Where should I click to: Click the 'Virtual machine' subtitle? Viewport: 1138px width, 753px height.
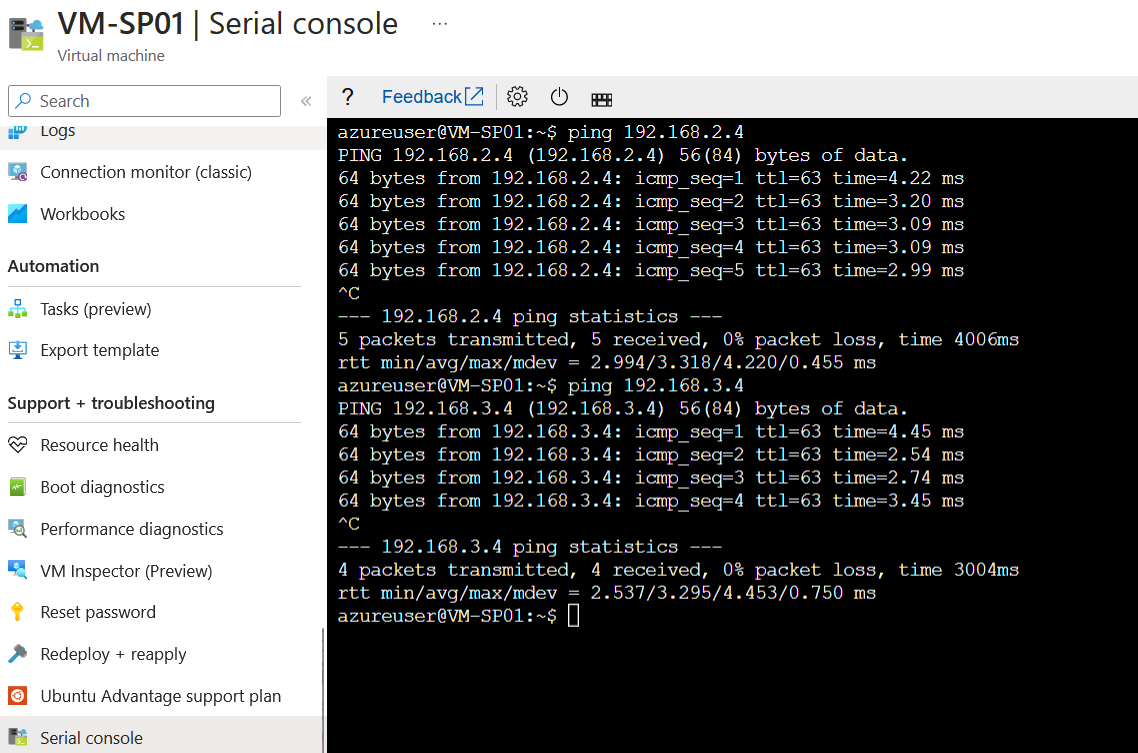pos(111,56)
